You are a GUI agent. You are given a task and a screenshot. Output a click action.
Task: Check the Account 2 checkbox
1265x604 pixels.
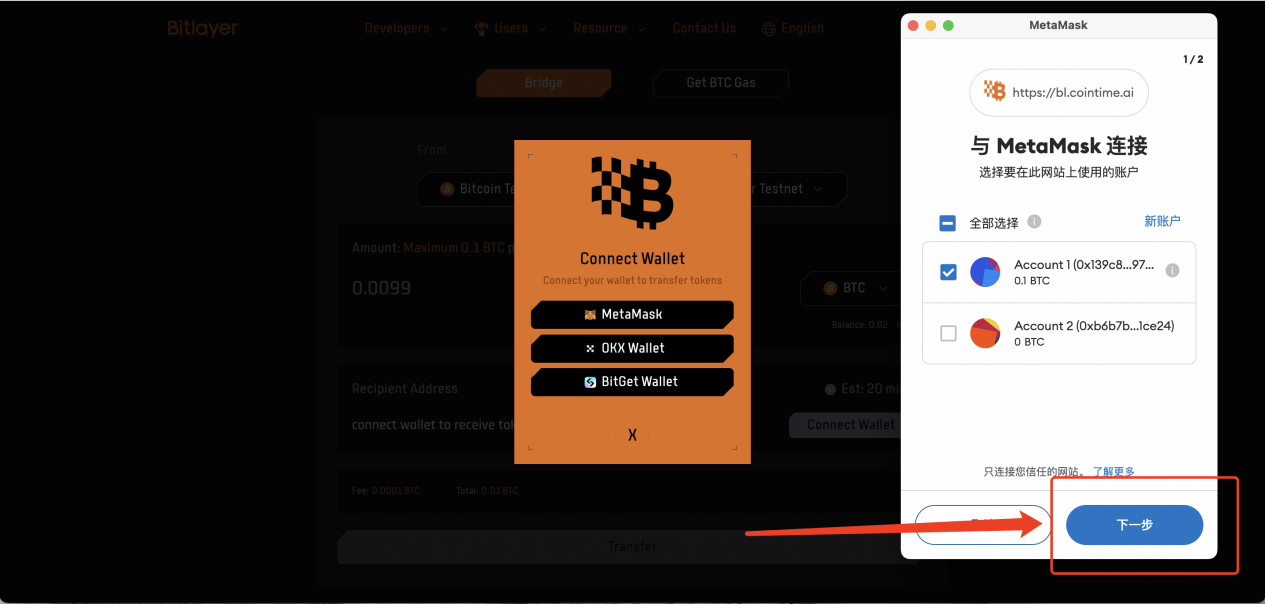948,333
